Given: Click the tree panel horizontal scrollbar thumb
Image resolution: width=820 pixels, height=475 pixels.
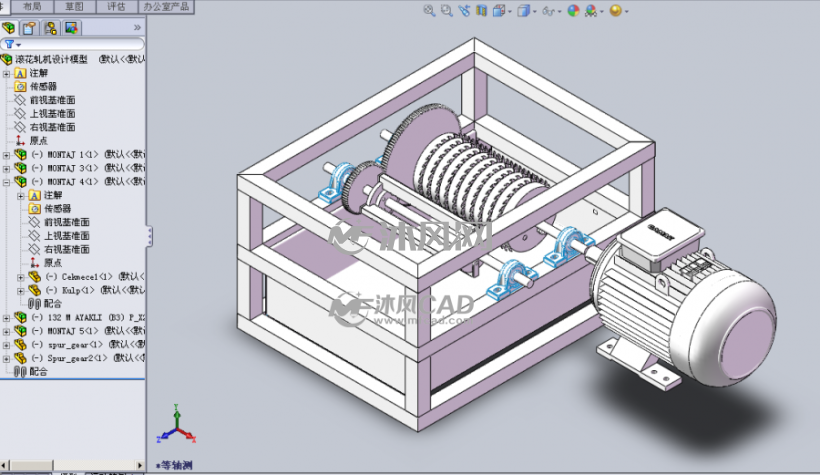Looking at the screenshot, I should click(x=31, y=465).
